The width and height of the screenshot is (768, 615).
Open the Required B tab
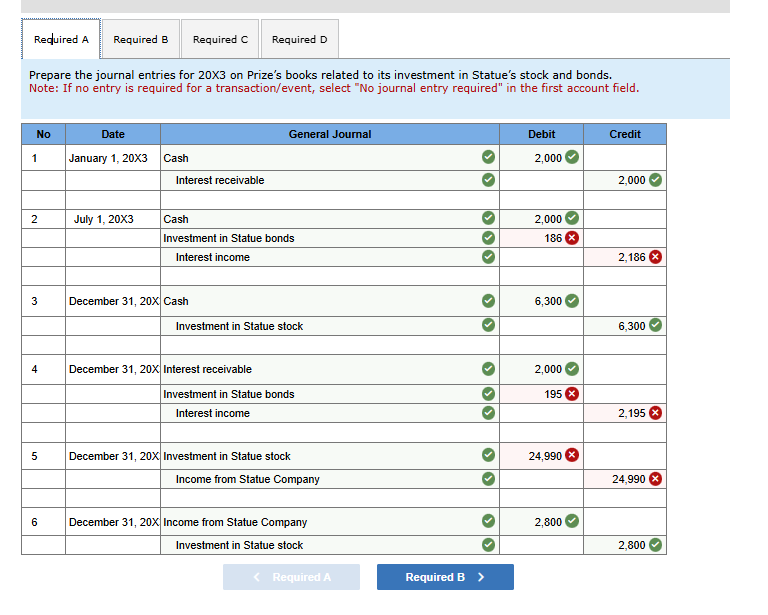coord(141,39)
